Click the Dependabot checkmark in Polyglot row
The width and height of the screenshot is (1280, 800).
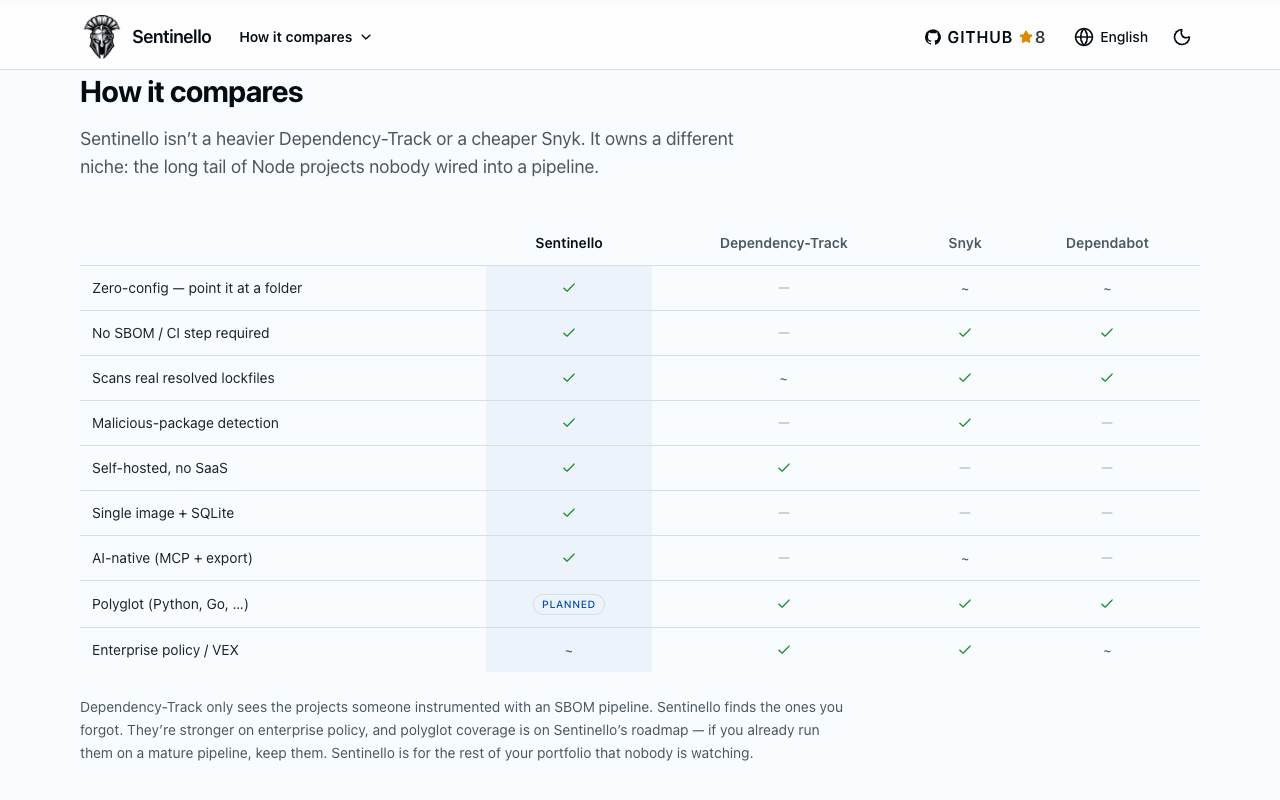point(1107,604)
